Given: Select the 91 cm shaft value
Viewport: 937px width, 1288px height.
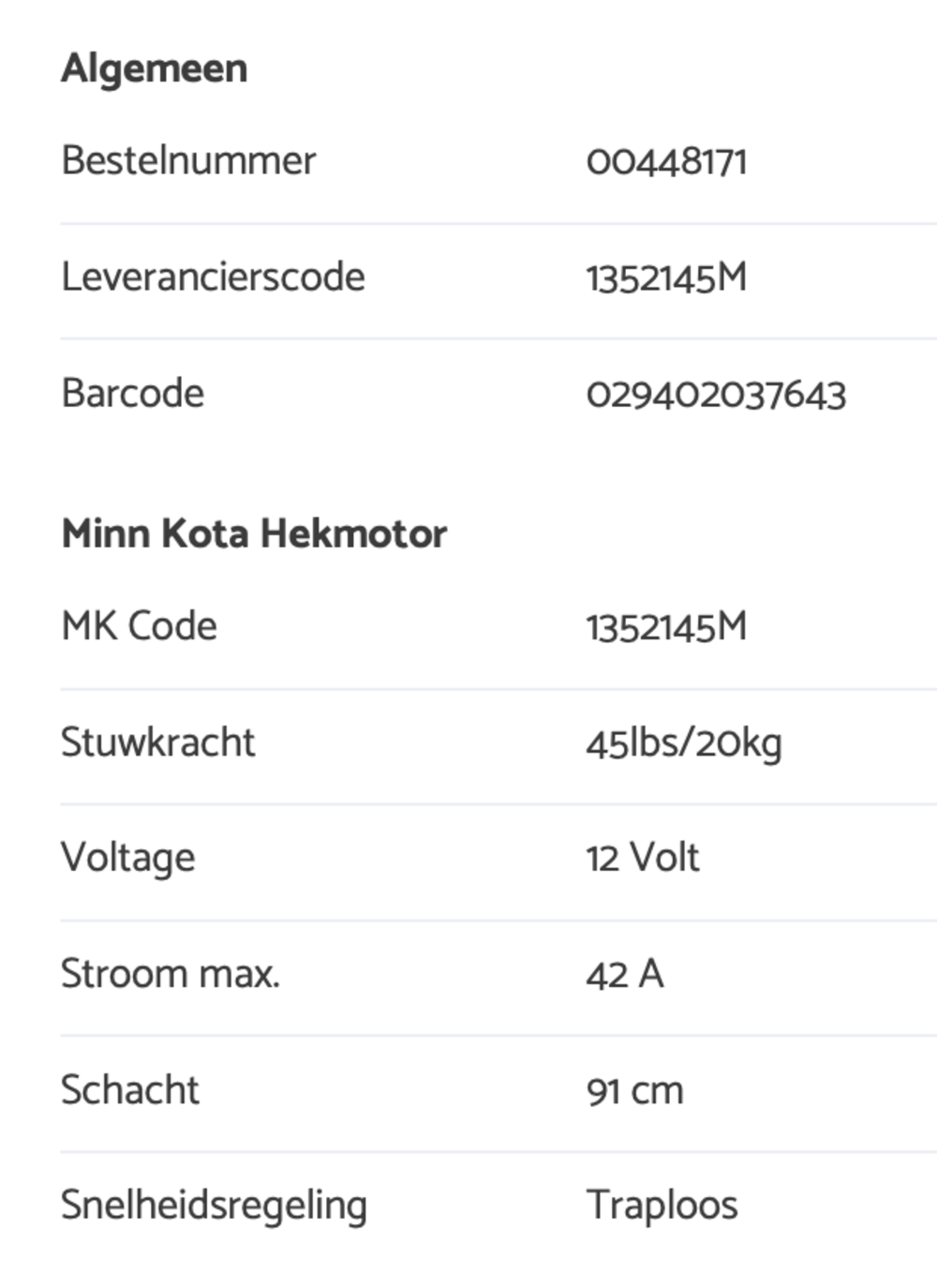Looking at the screenshot, I should point(634,1090).
